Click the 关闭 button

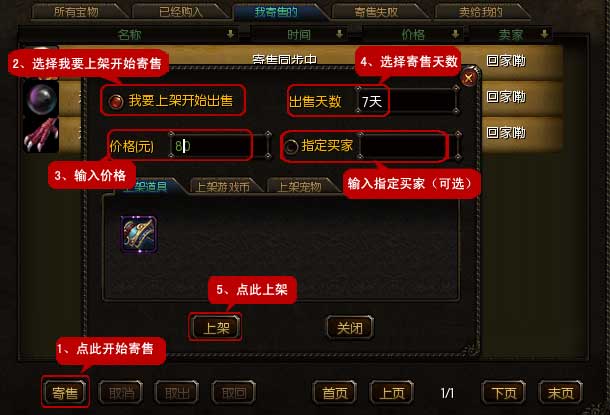pos(350,328)
